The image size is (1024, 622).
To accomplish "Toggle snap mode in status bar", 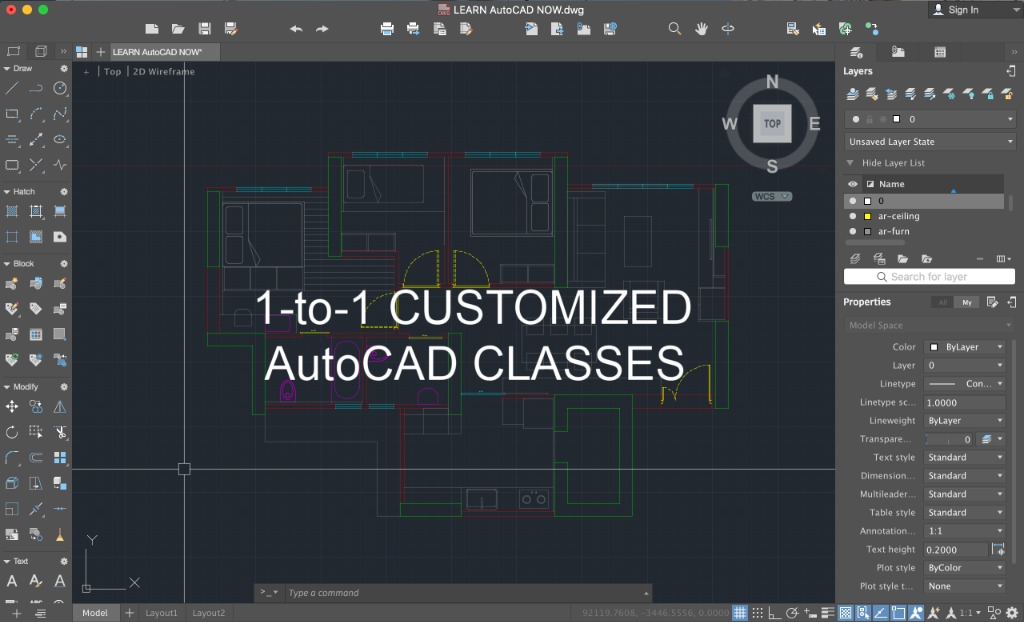I will (758, 613).
